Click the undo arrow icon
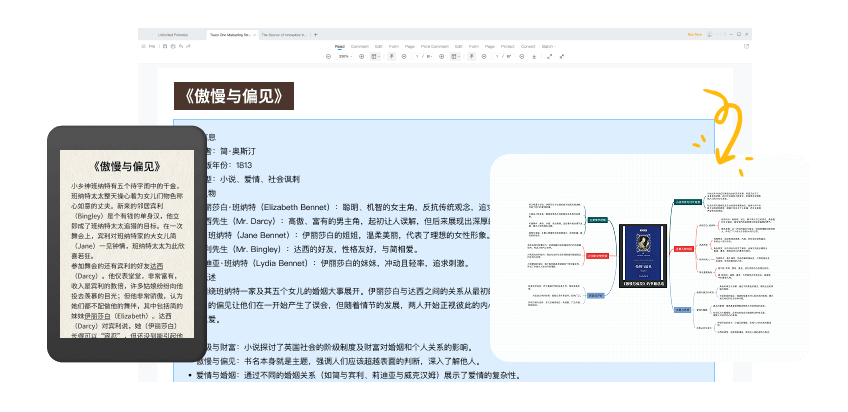This screenshot has height=412, width=848. (x=182, y=46)
